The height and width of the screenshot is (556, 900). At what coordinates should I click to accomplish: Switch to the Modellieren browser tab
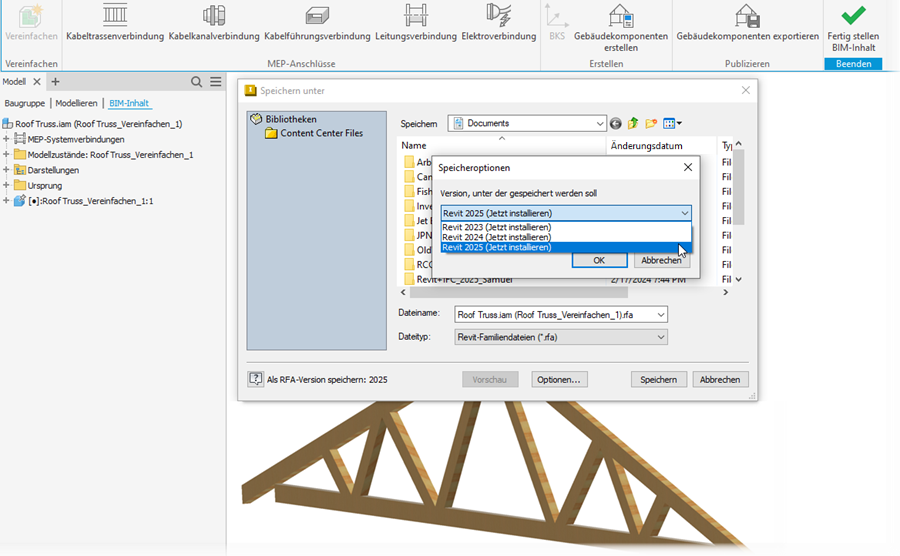(76, 103)
